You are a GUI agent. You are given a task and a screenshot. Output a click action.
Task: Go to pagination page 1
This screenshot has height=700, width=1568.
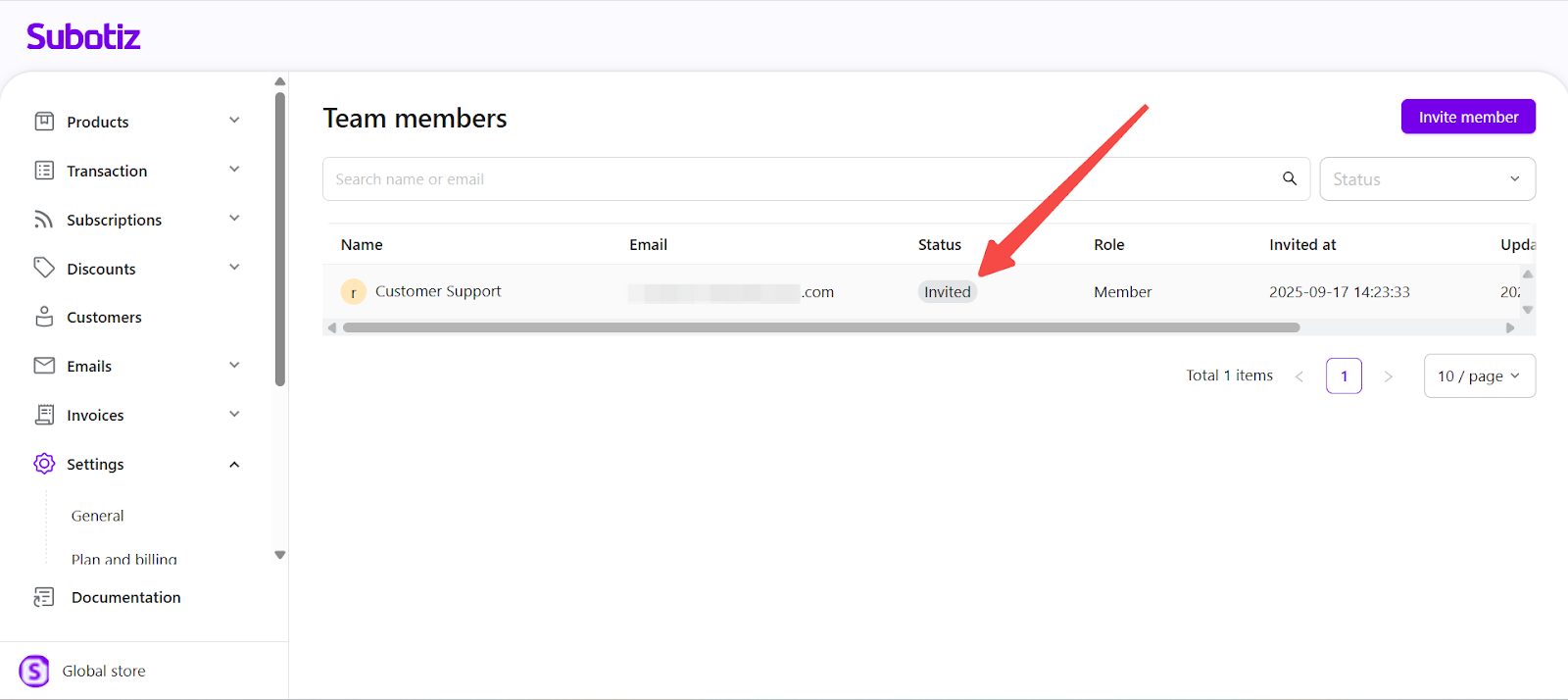[x=1344, y=376]
